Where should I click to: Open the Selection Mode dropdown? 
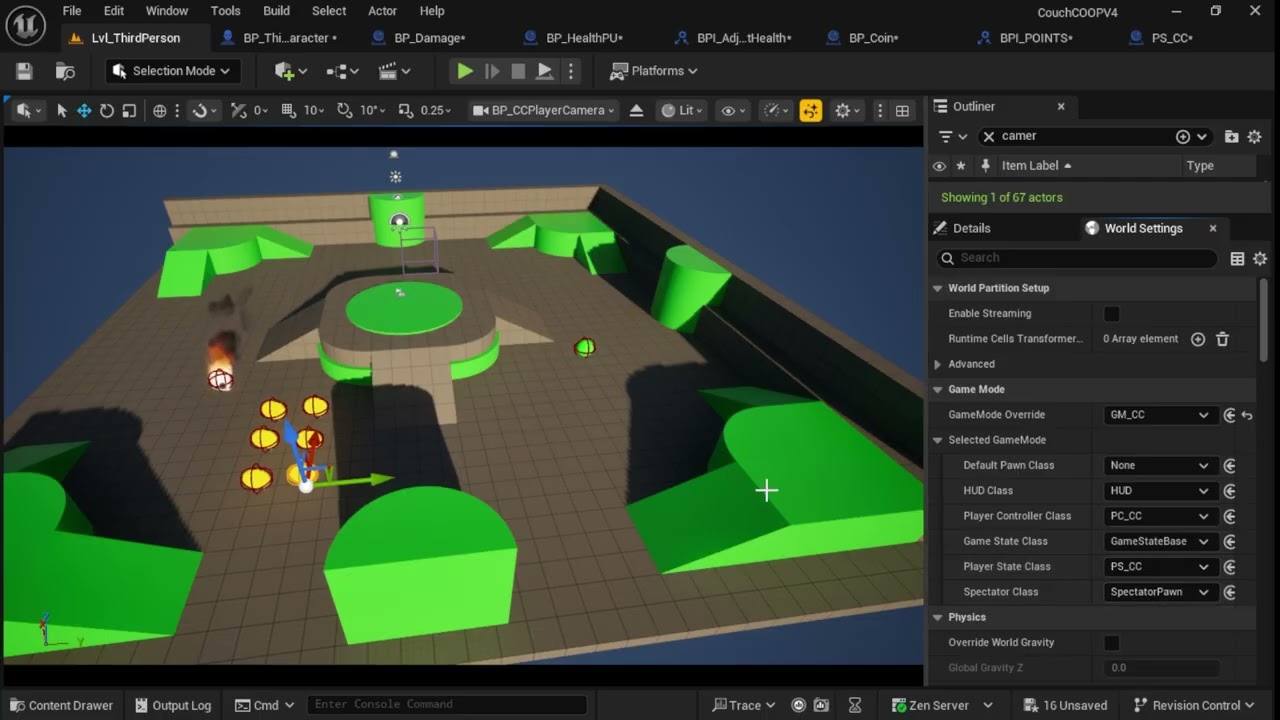pyautogui.click(x=171, y=71)
